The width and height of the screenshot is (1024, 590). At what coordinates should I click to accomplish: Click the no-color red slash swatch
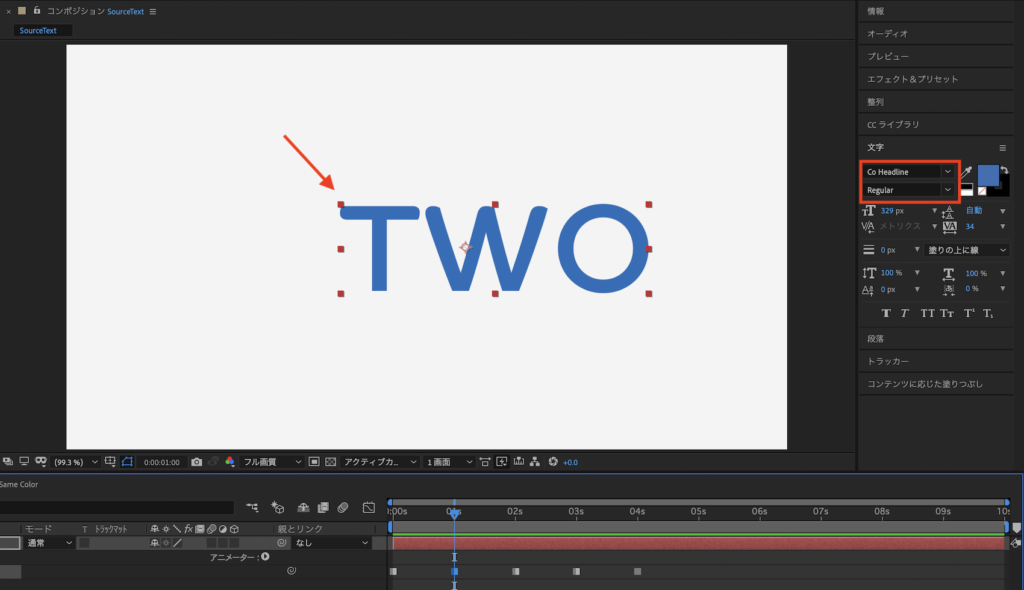[982, 191]
